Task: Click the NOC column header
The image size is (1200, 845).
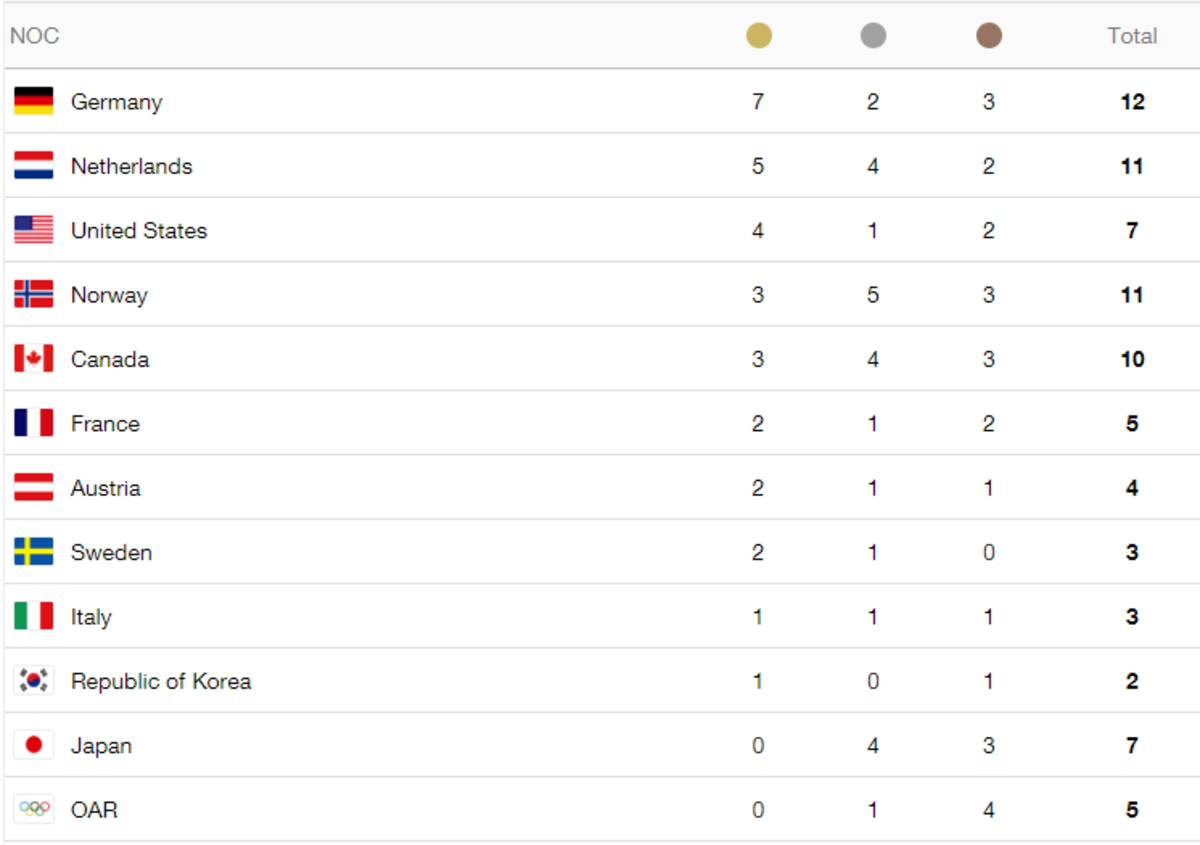Action: [x=35, y=36]
